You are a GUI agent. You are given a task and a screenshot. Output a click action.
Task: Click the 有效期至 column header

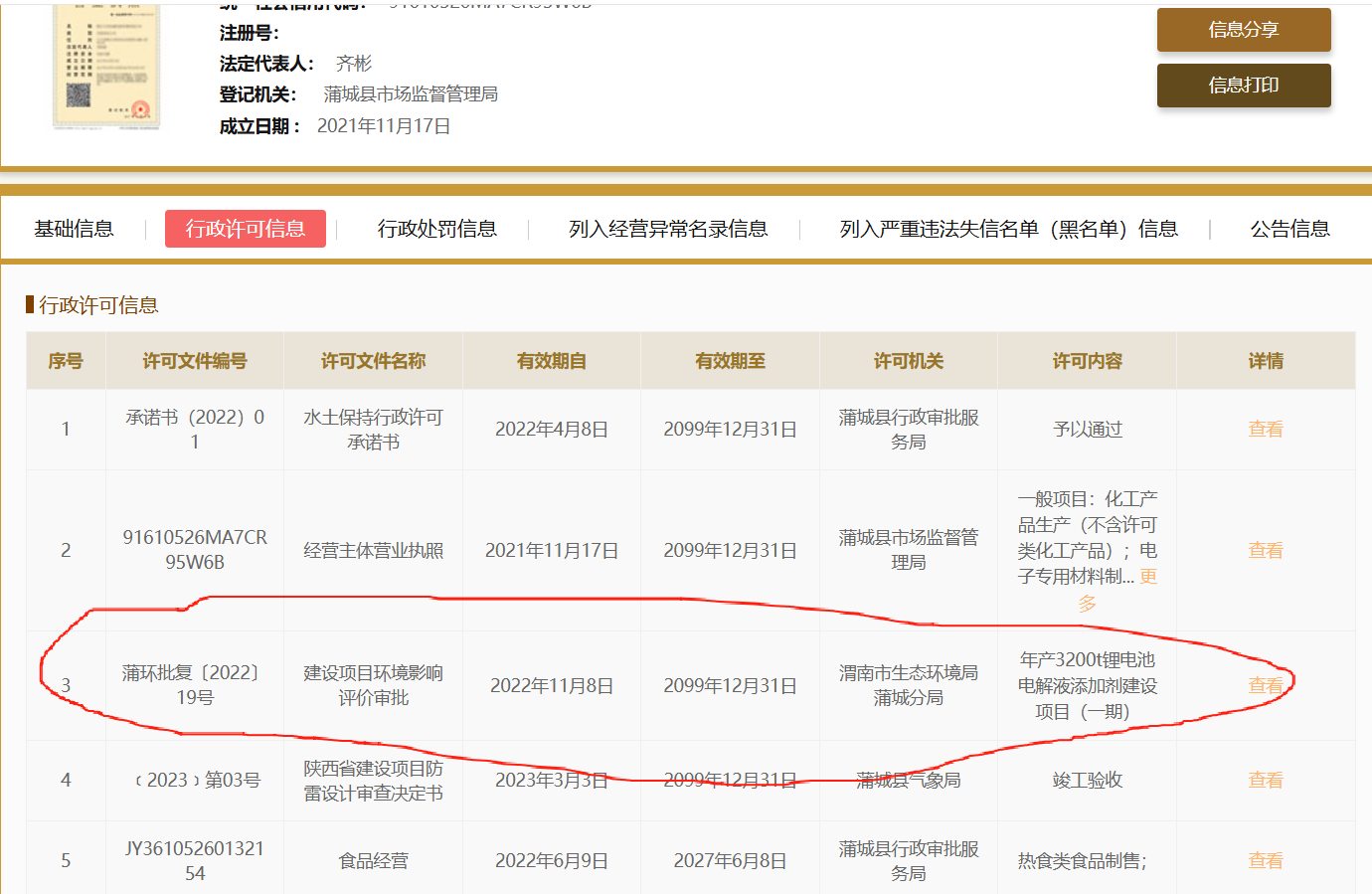(731, 361)
